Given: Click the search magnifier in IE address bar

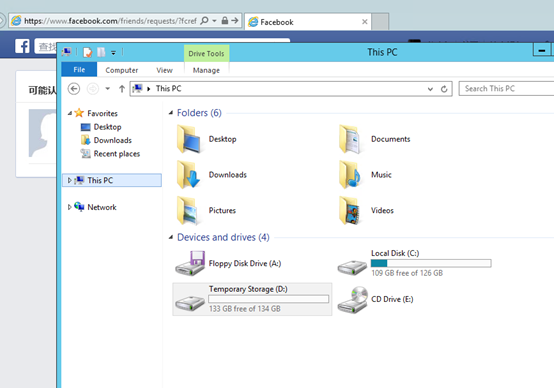Looking at the screenshot, I should 205,20.
